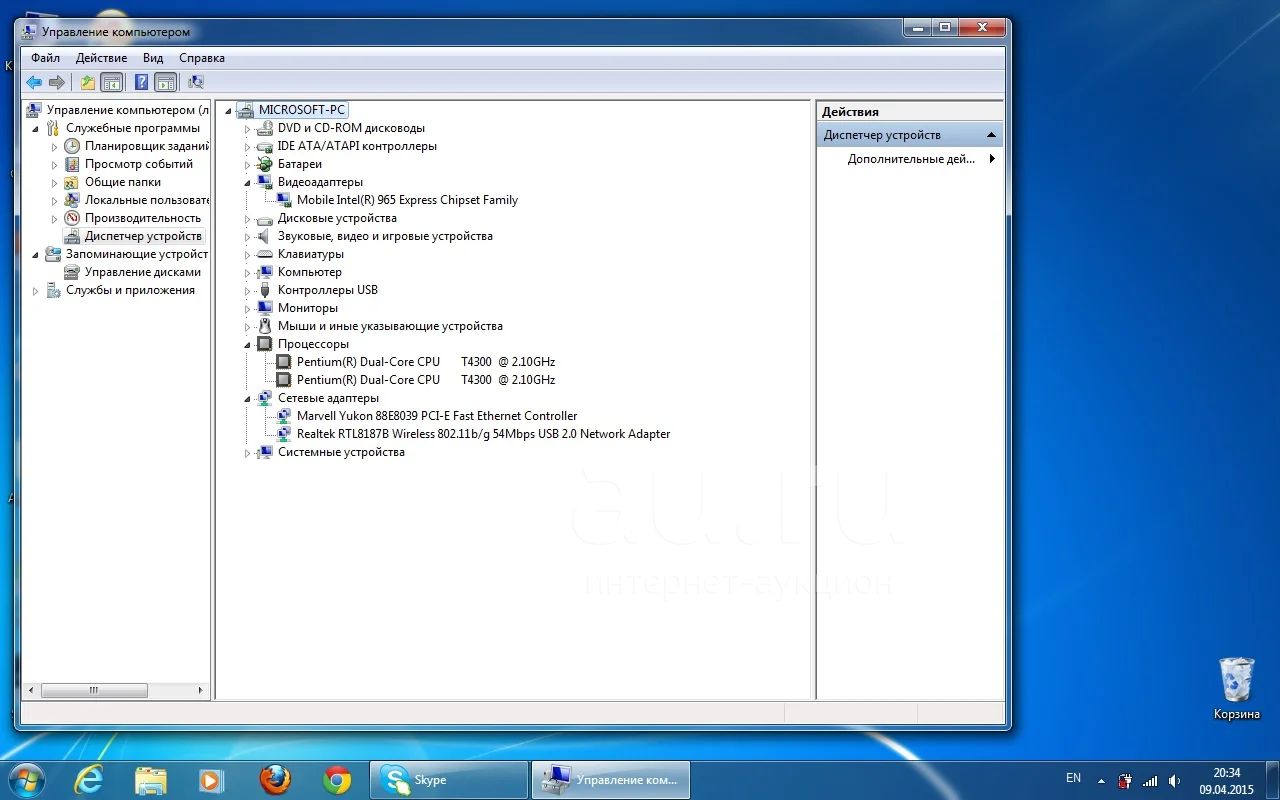Click the Контроллеры USB icon
Viewport: 1280px width, 800px height.
pos(264,290)
